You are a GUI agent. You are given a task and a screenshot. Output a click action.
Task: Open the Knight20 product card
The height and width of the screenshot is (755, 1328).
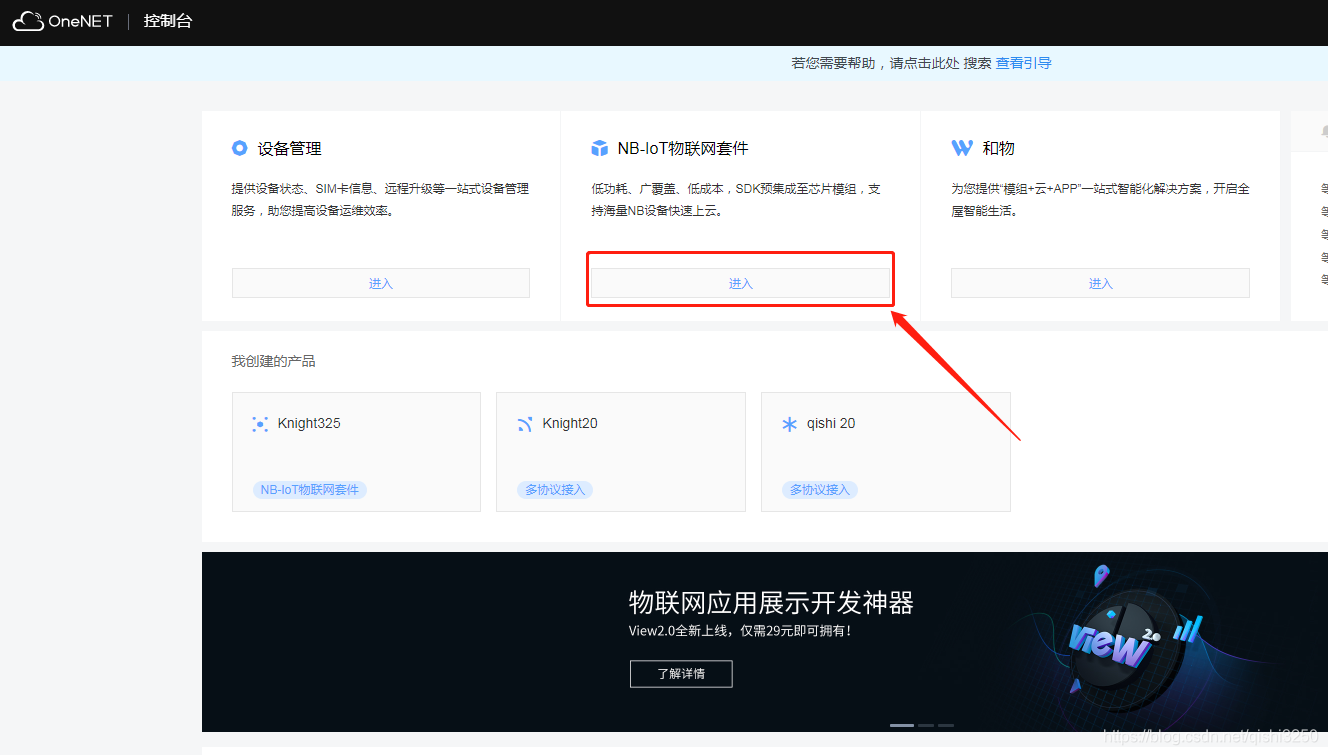621,452
